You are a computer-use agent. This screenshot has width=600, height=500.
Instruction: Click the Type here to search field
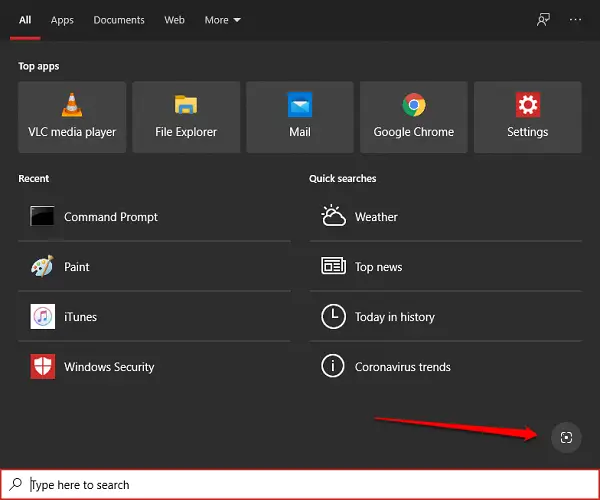[300, 484]
